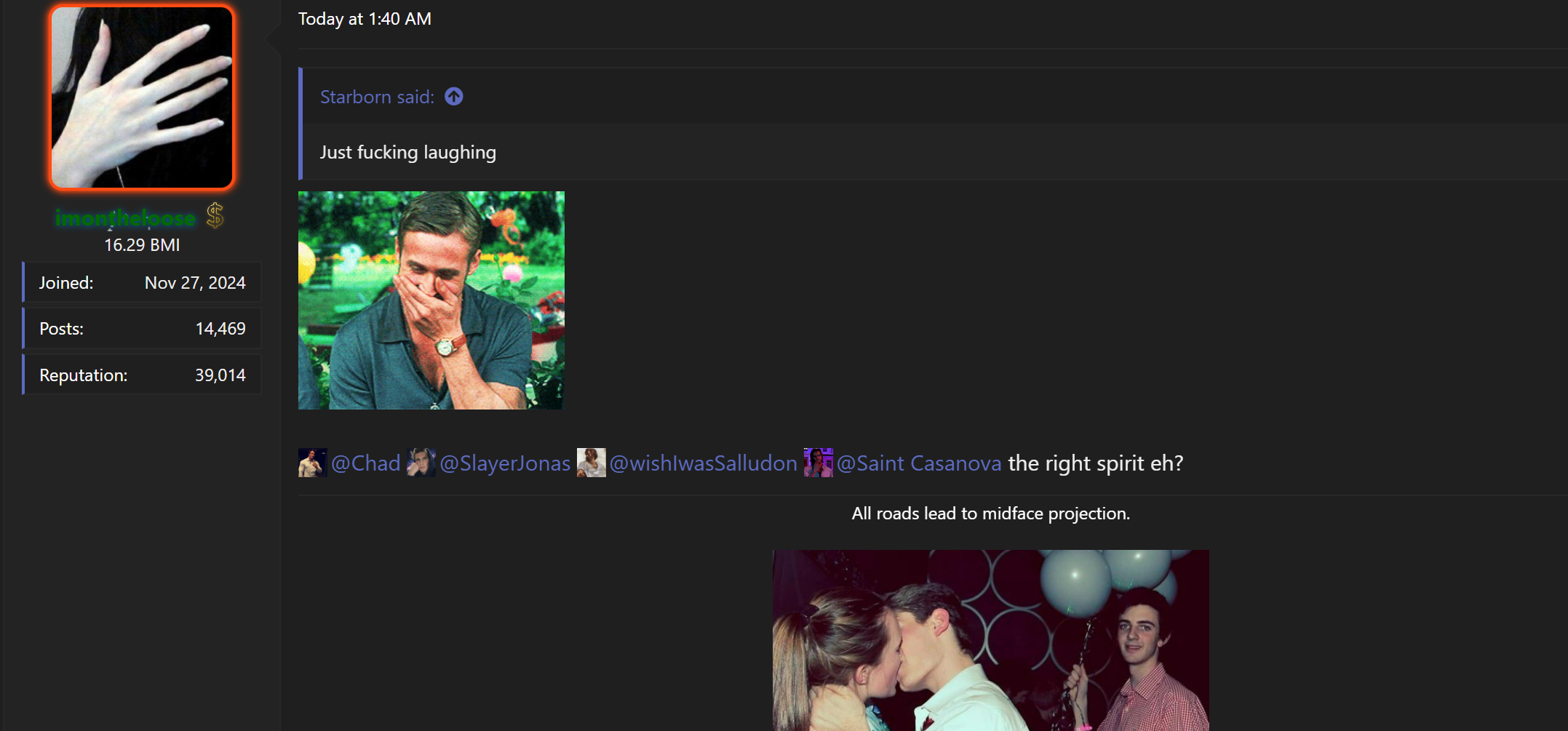Viewport: 1568px width, 731px height.
Task: Click the Today at 1:40 AM timestamp
Action: [365, 19]
